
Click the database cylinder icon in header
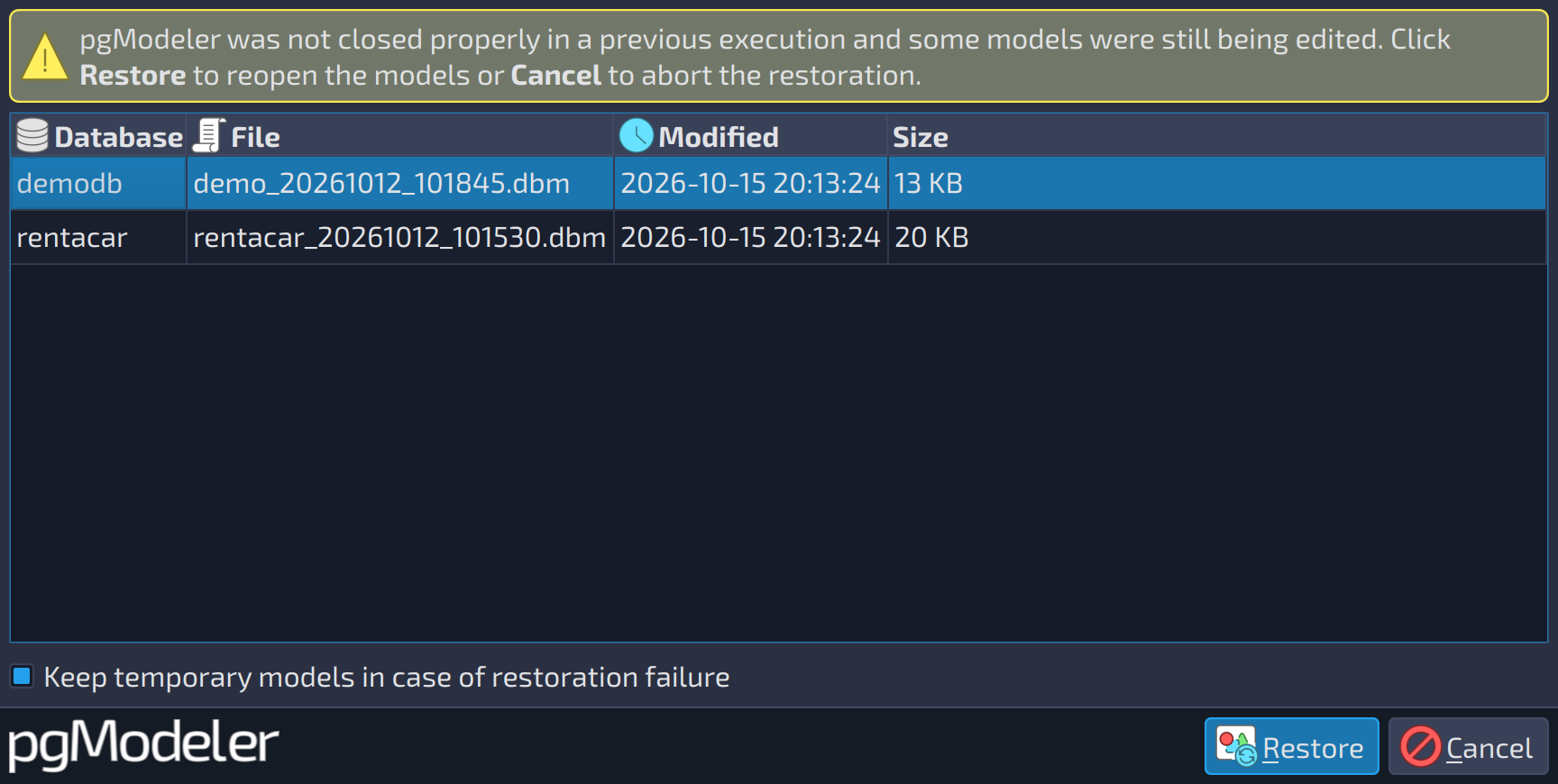point(32,135)
